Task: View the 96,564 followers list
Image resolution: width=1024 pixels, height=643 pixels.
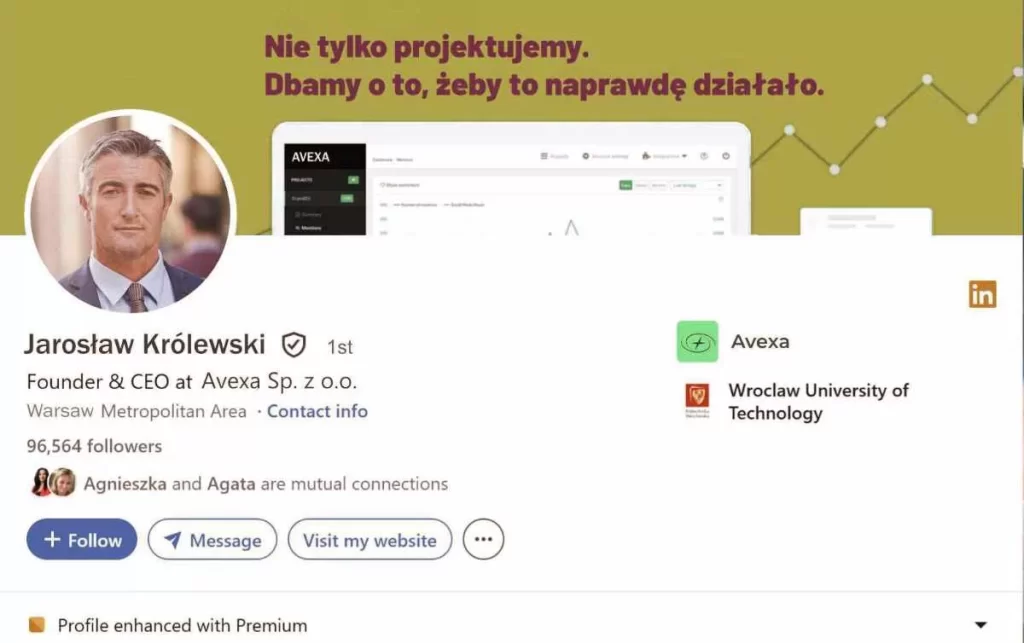Action: click(94, 446)
